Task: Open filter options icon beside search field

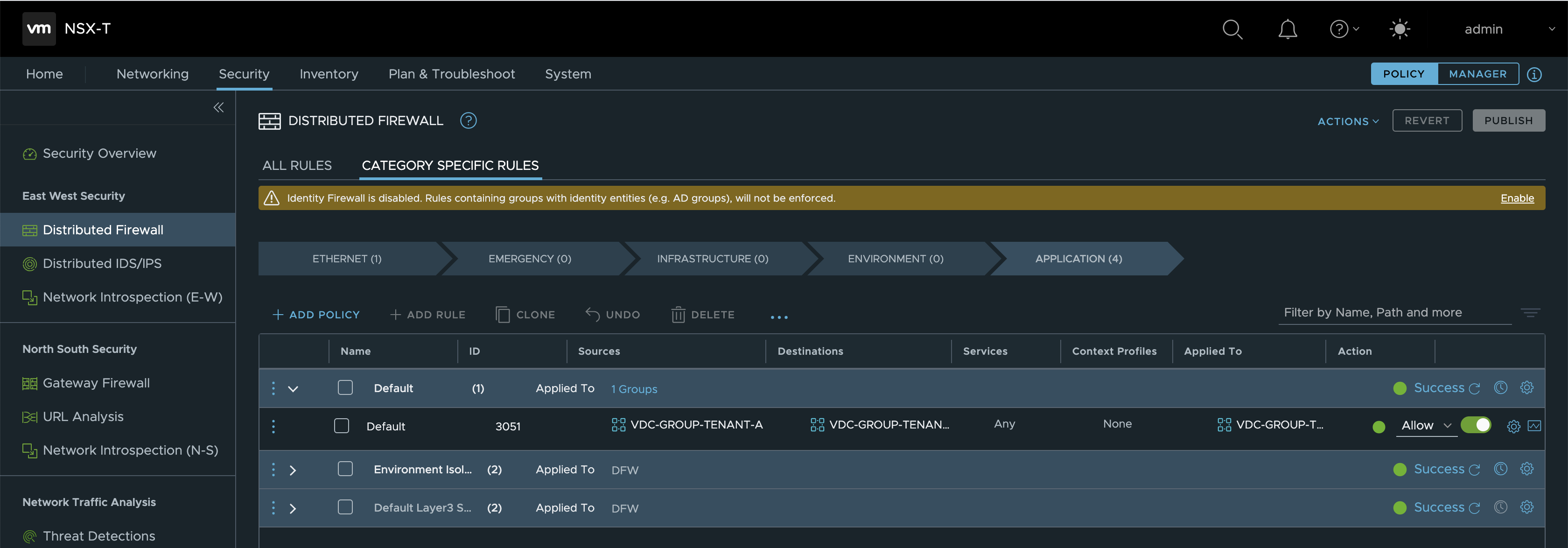Action: click(x=1530, y=313)
